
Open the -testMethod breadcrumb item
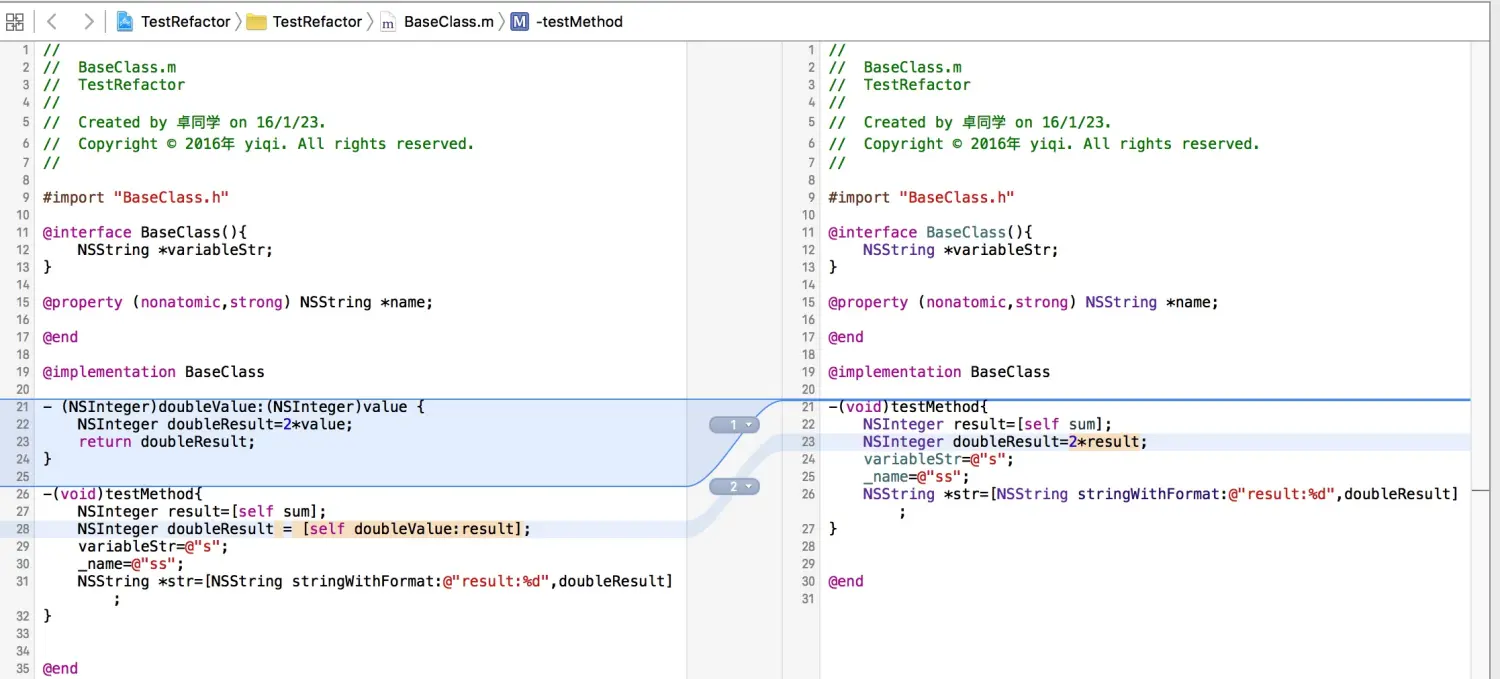[x=579, y=21]
